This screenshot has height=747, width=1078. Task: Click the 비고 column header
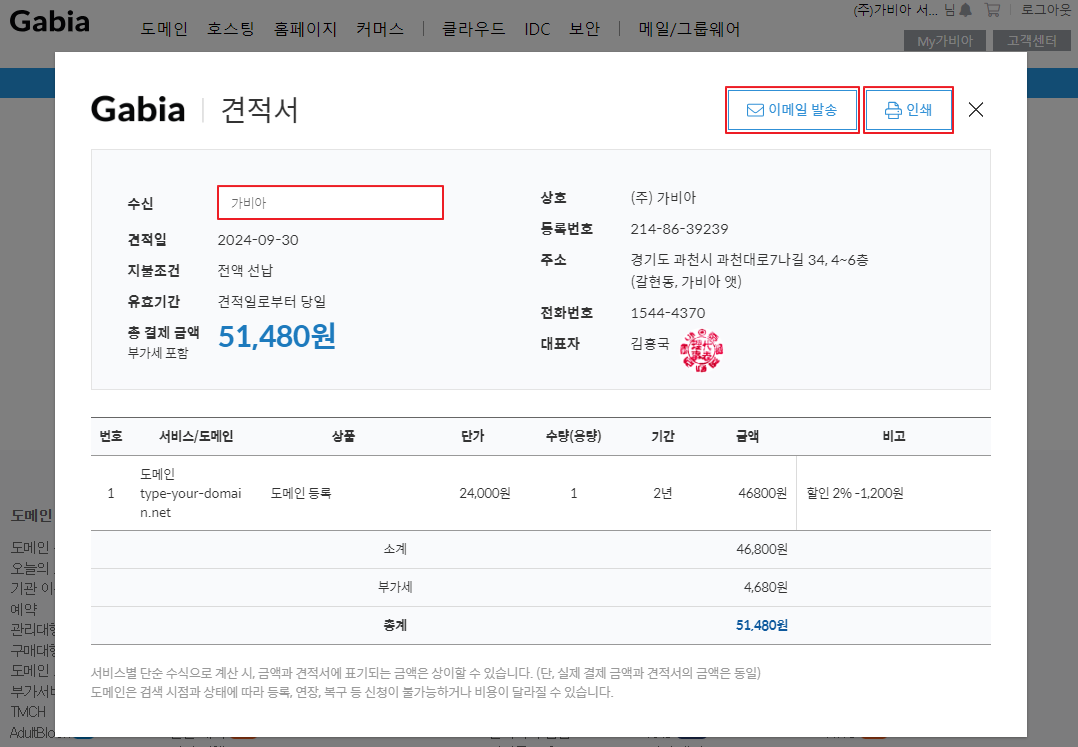pos(894,436)
